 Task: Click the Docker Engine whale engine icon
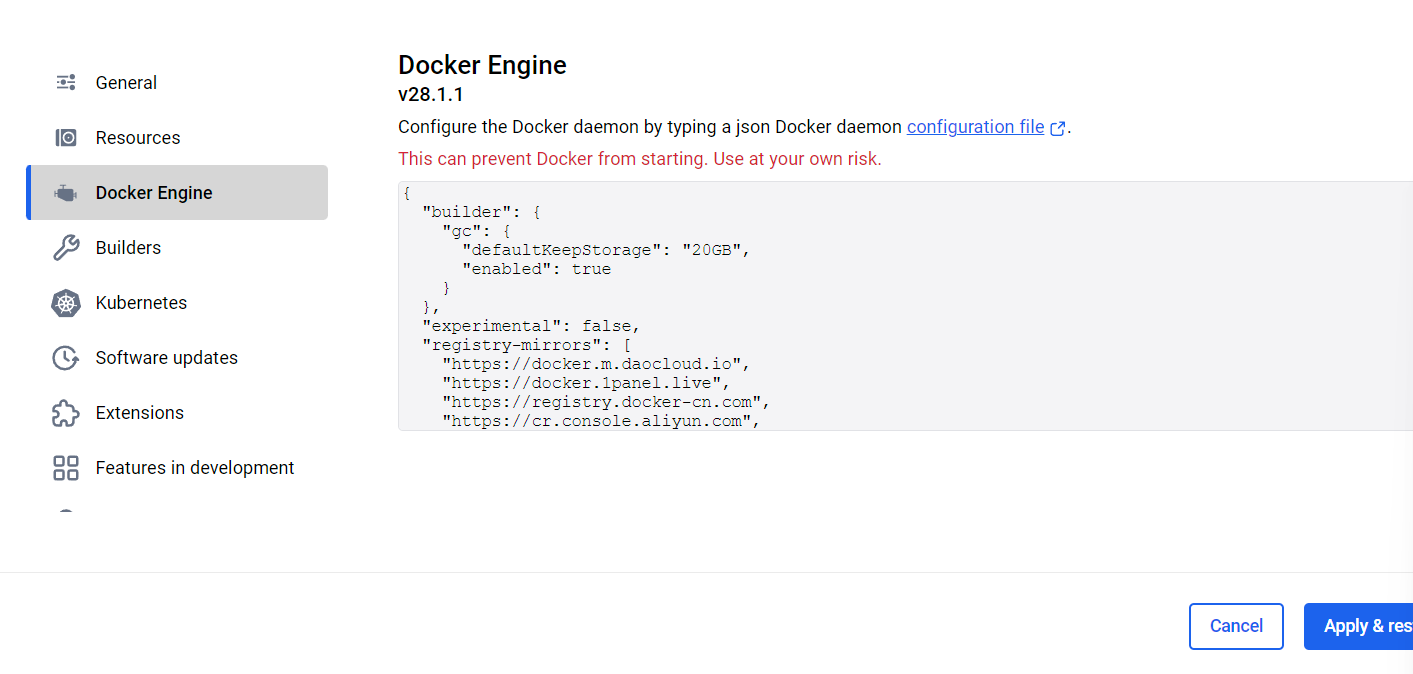65,192
